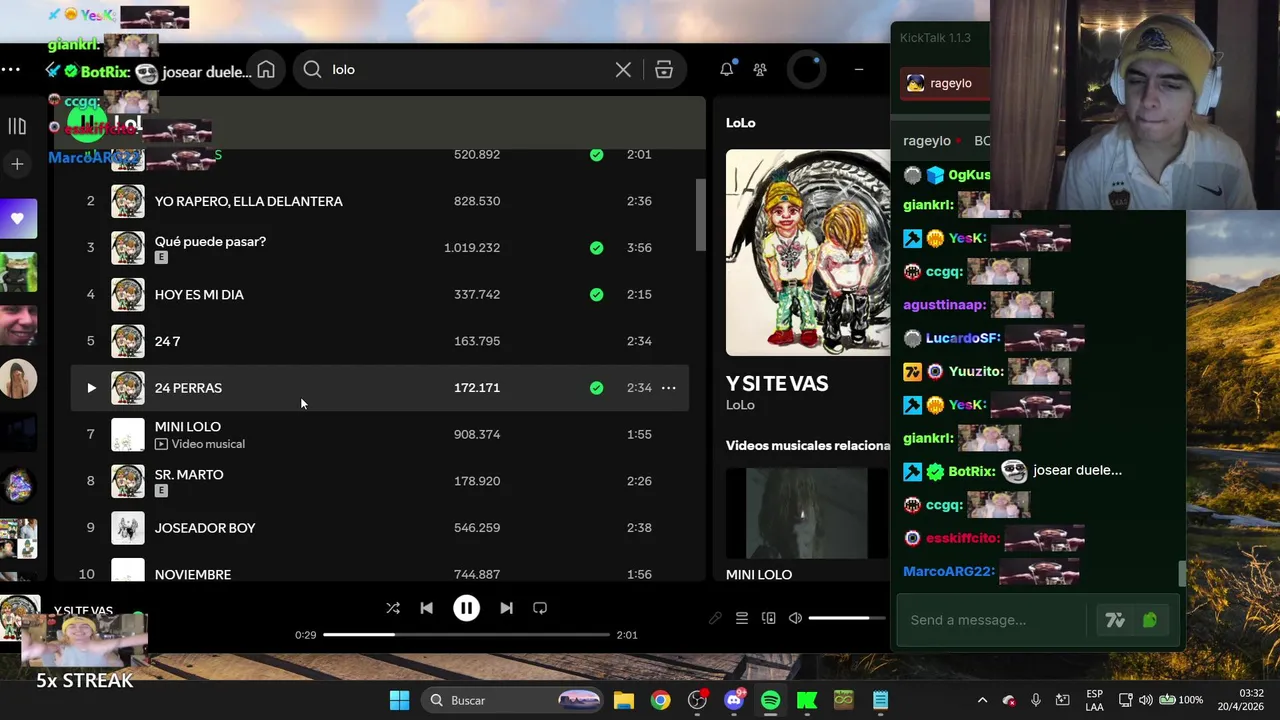Remove 24 PERRAS from saved songs
This screenshot has height=720, width=1280.
coord(597,388)
